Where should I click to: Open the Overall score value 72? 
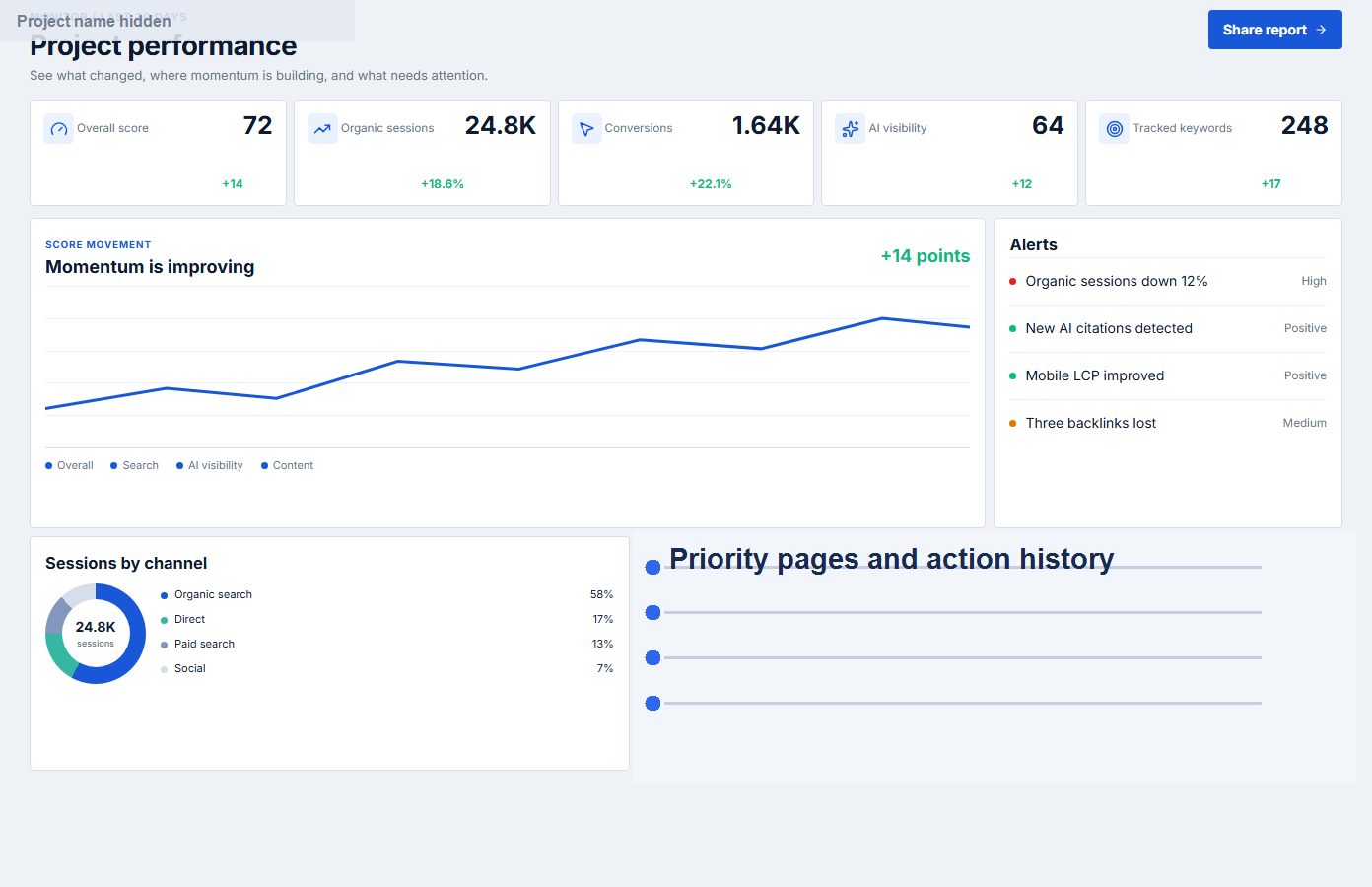click(x=257, y=125)
